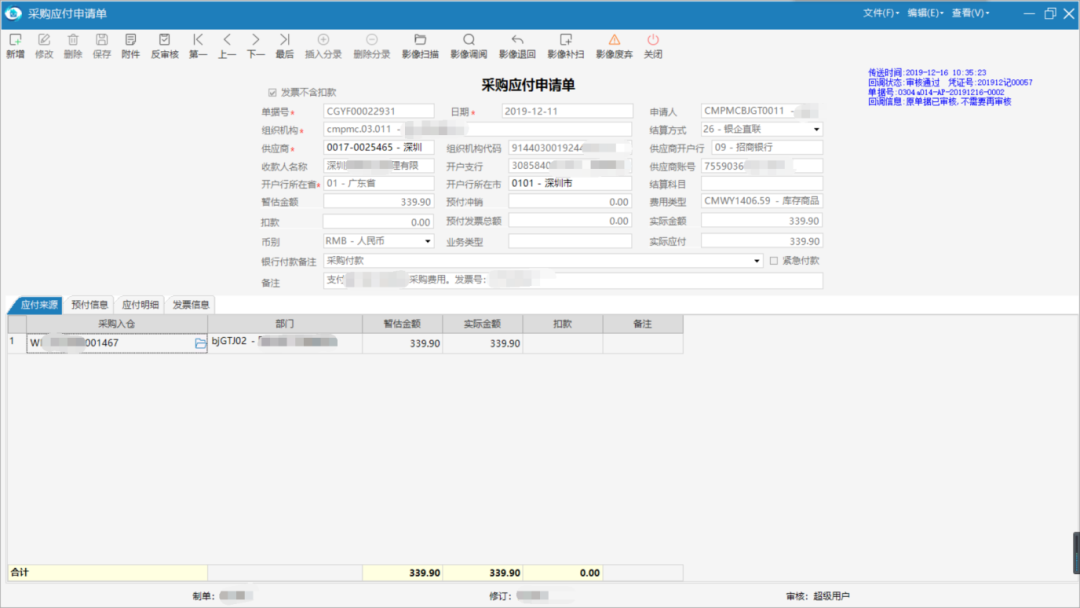Click the 部门 column header

[x=285, y=324]
